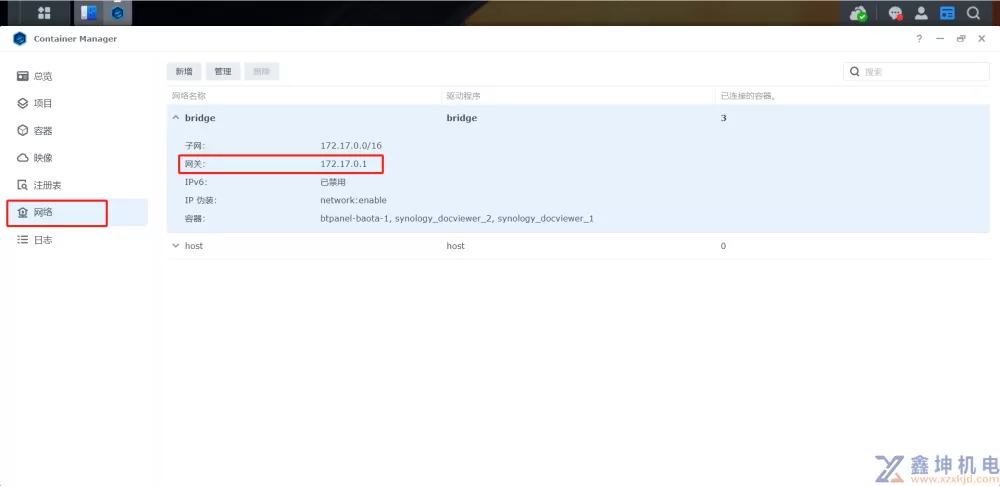Expand the host network row

tap(176, 246)
